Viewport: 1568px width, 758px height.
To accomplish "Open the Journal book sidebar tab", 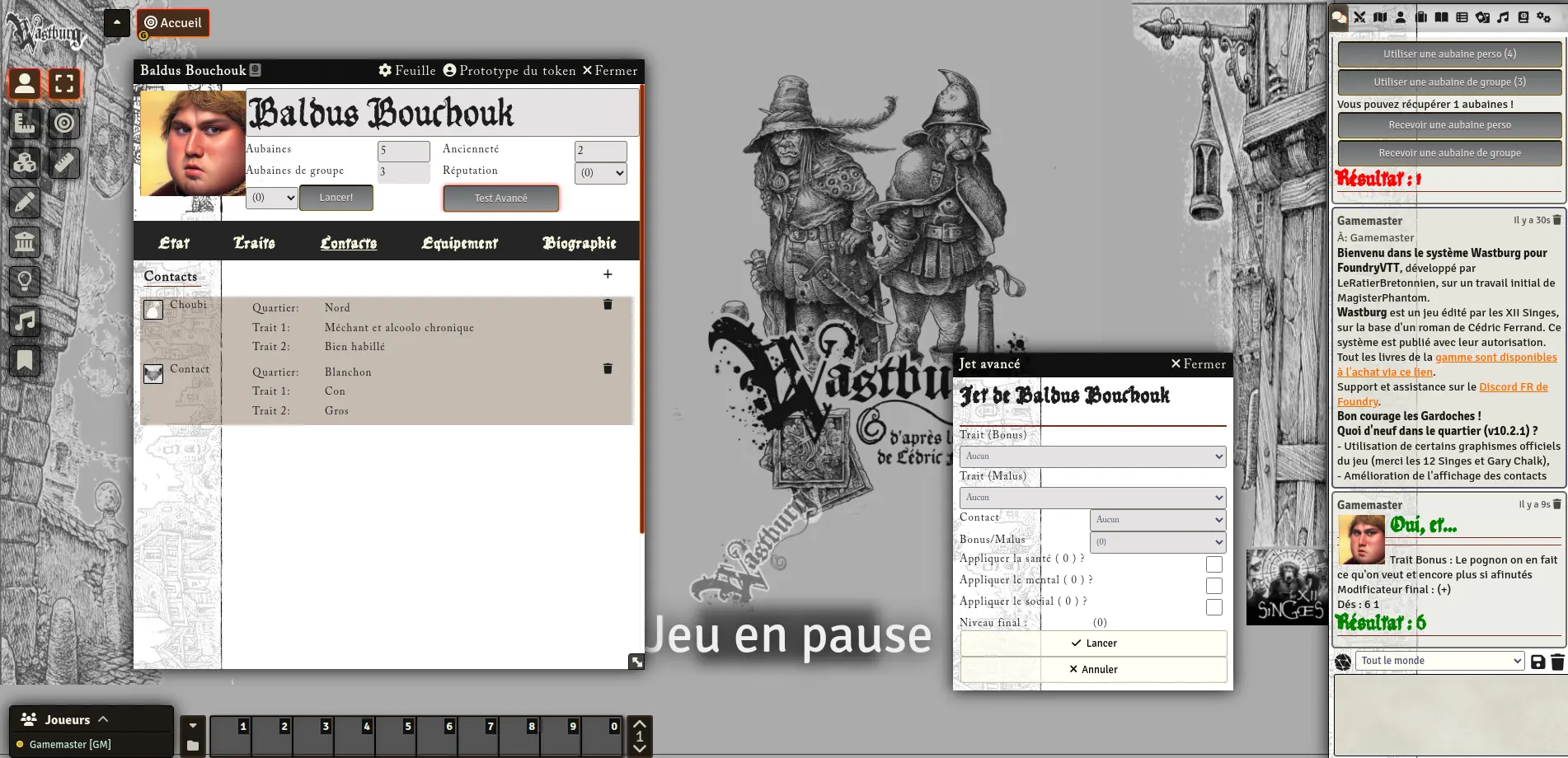I will [1442, 17].
